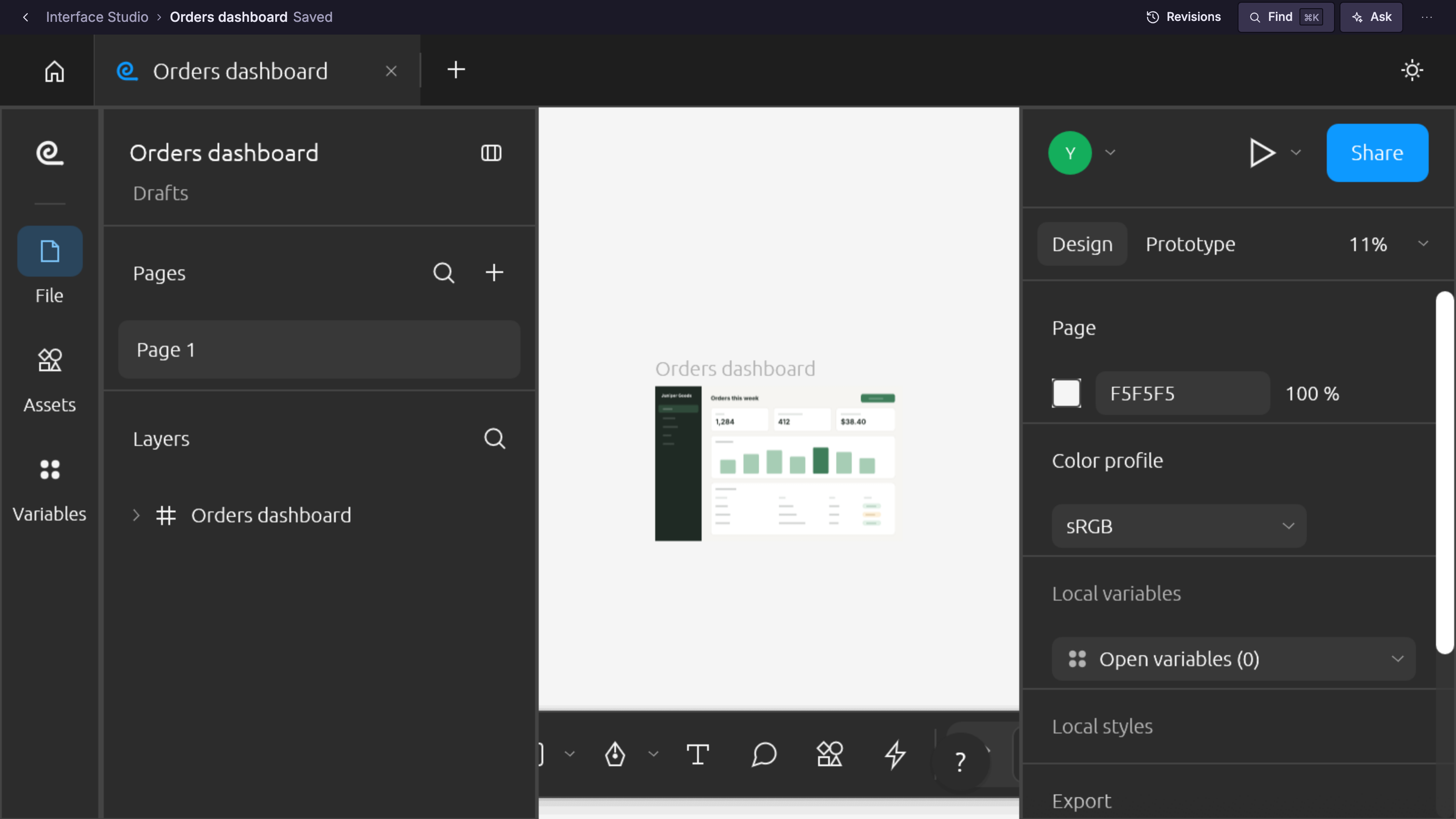
Task: Open the more options ellipsis menu
Action: click(1426, 17)
